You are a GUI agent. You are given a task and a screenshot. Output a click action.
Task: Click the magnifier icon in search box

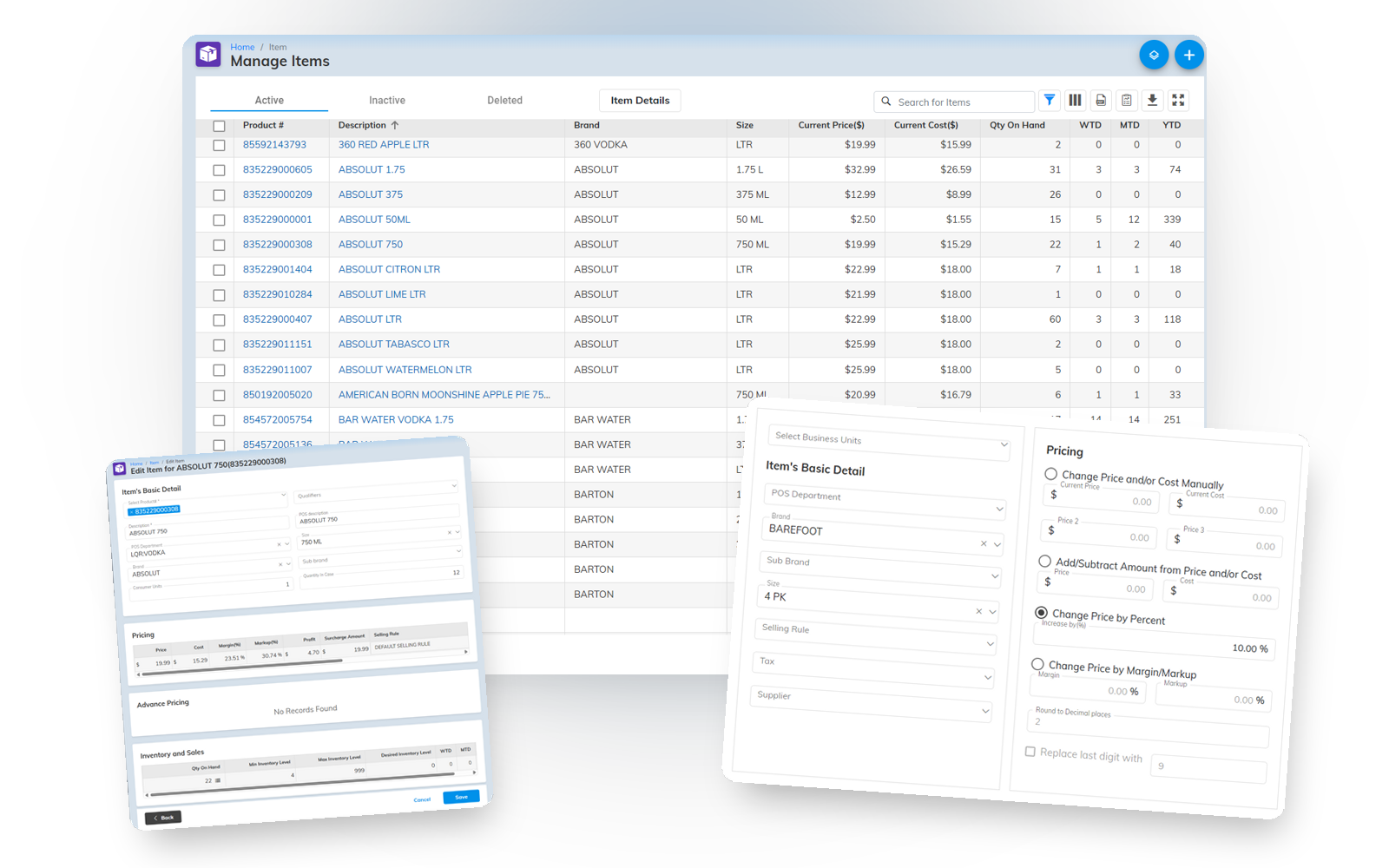886,102
